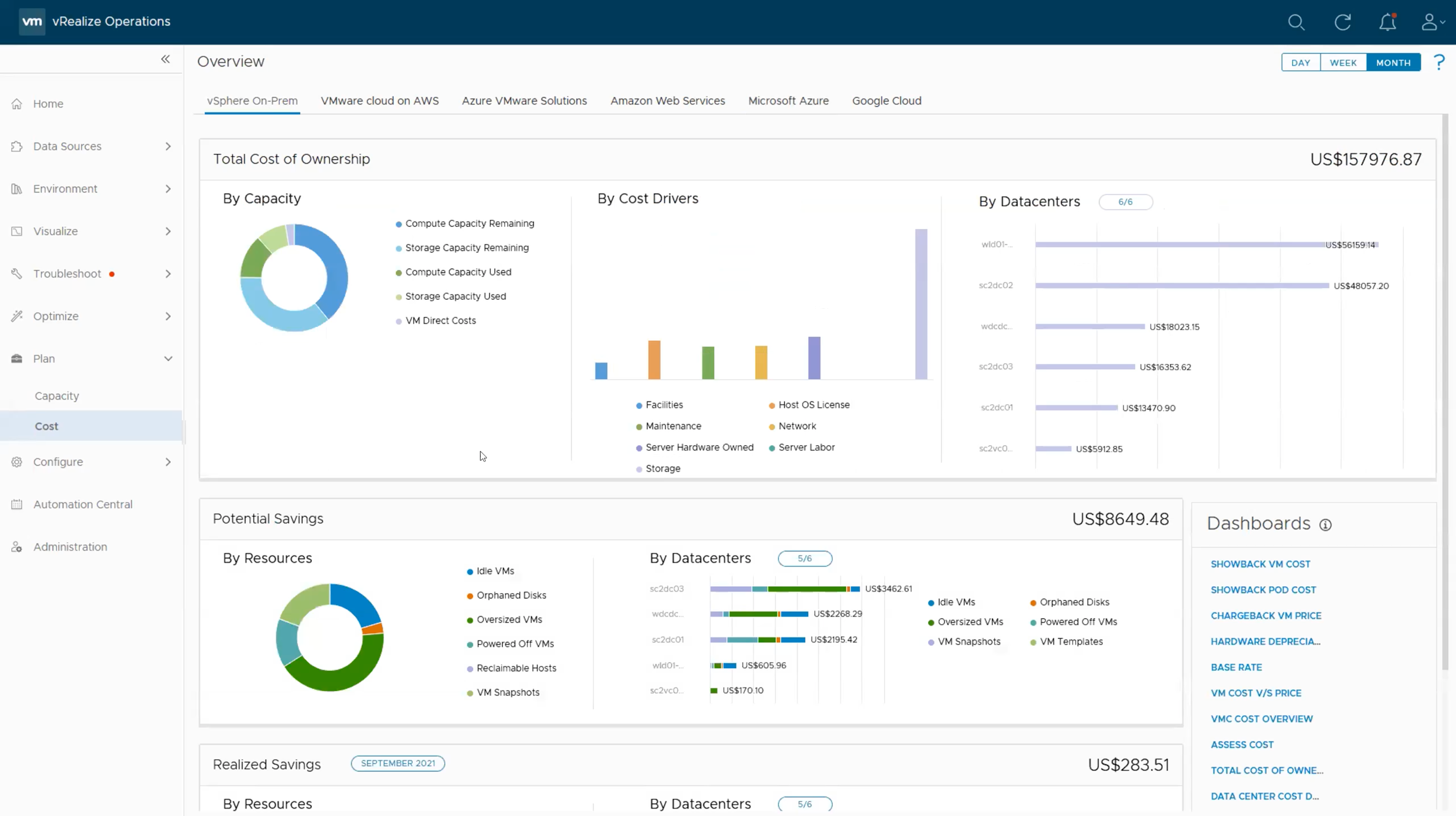Image resolution: width=1456 pixels, height=816 pixels.
Task: Toggle Compute Capacity Remaining legend item
Action: click(465, 224)
